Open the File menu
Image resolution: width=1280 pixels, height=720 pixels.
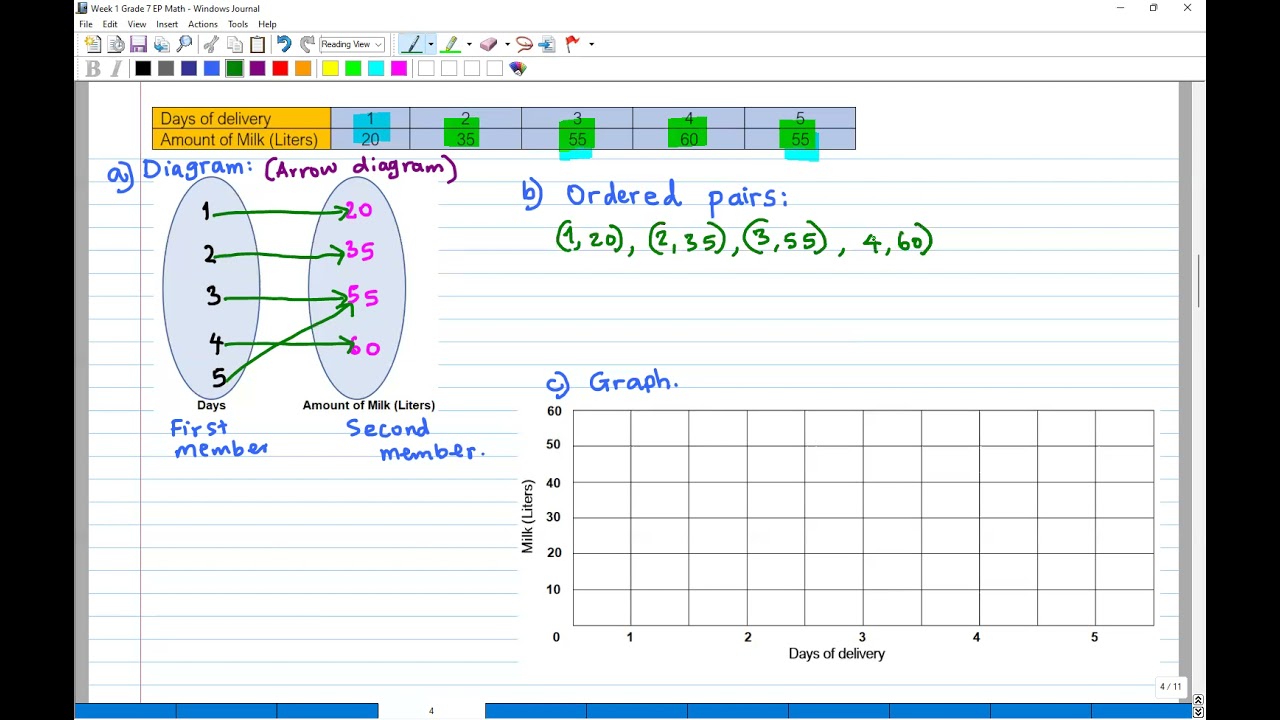click(x=86, y=24)
